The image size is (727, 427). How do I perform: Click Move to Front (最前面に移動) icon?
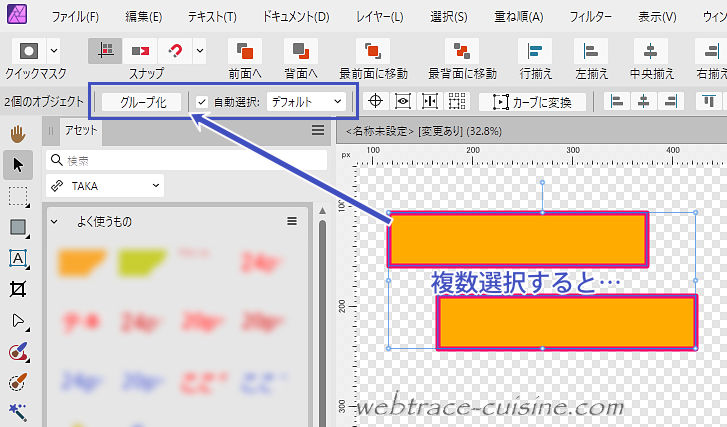(373, 51)
